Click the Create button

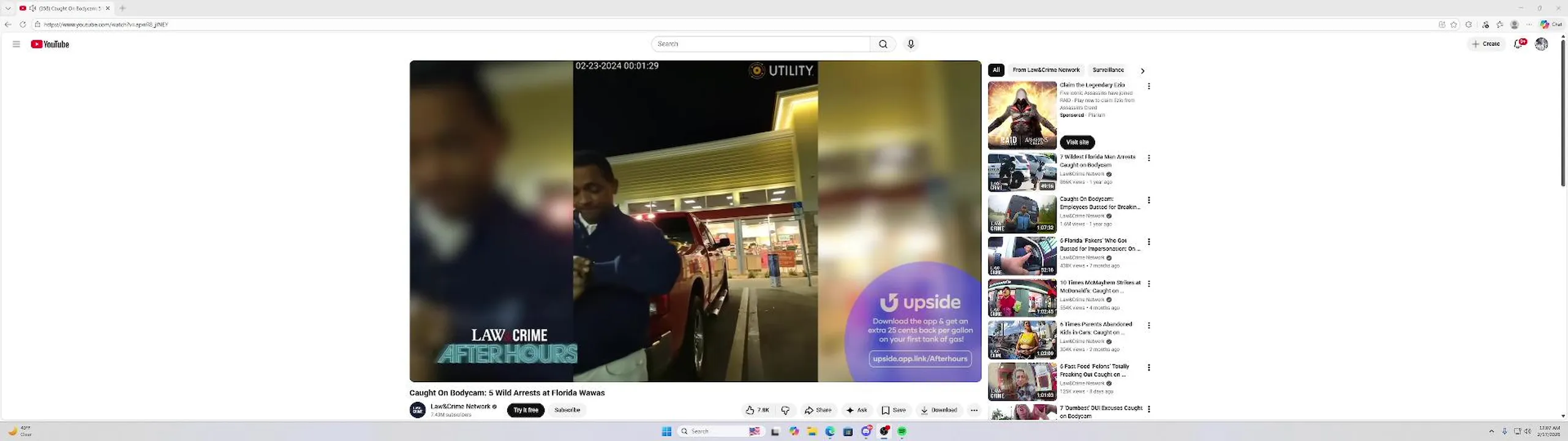point(1485,43)
